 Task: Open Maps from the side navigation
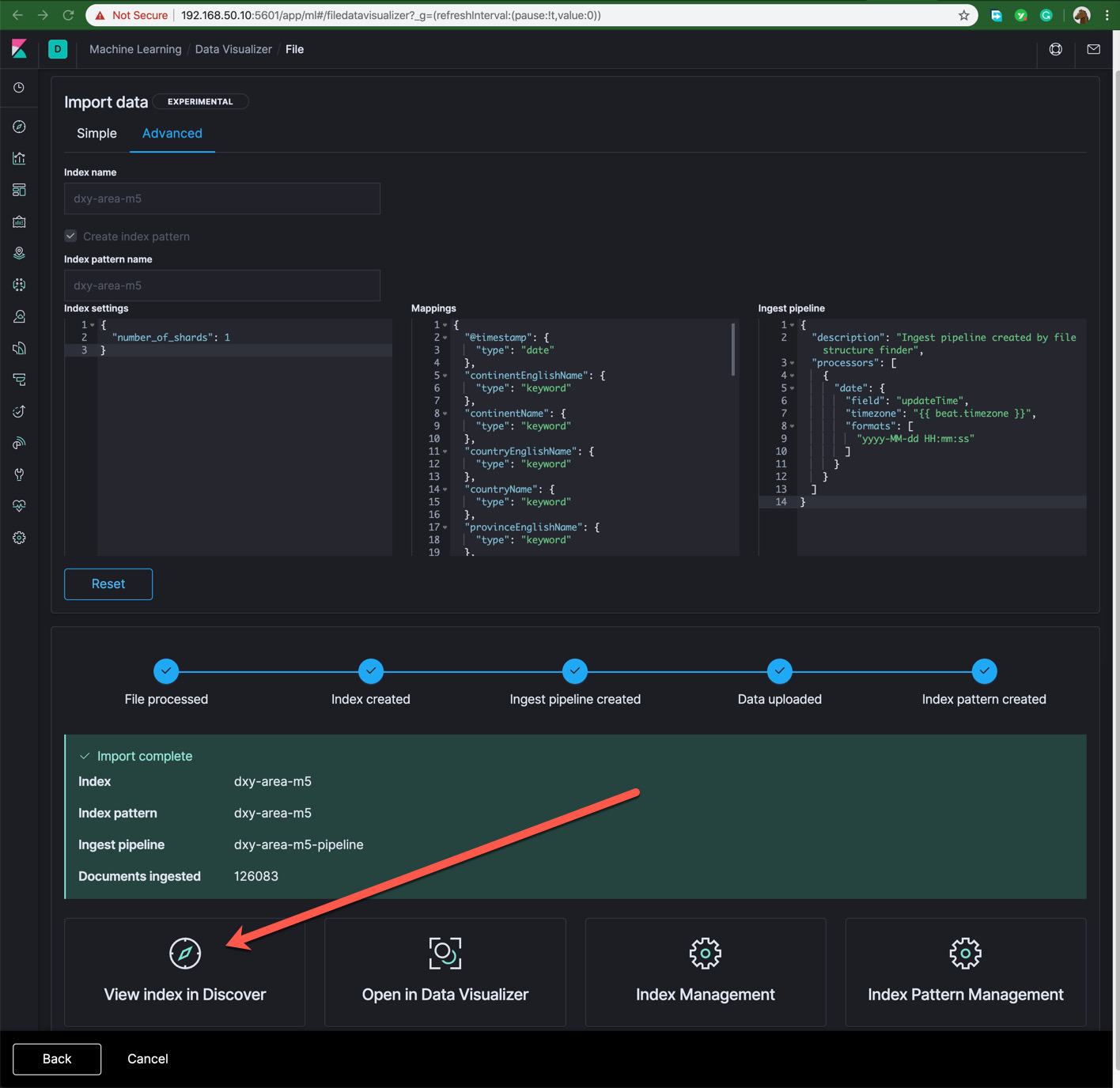point(19,253)
